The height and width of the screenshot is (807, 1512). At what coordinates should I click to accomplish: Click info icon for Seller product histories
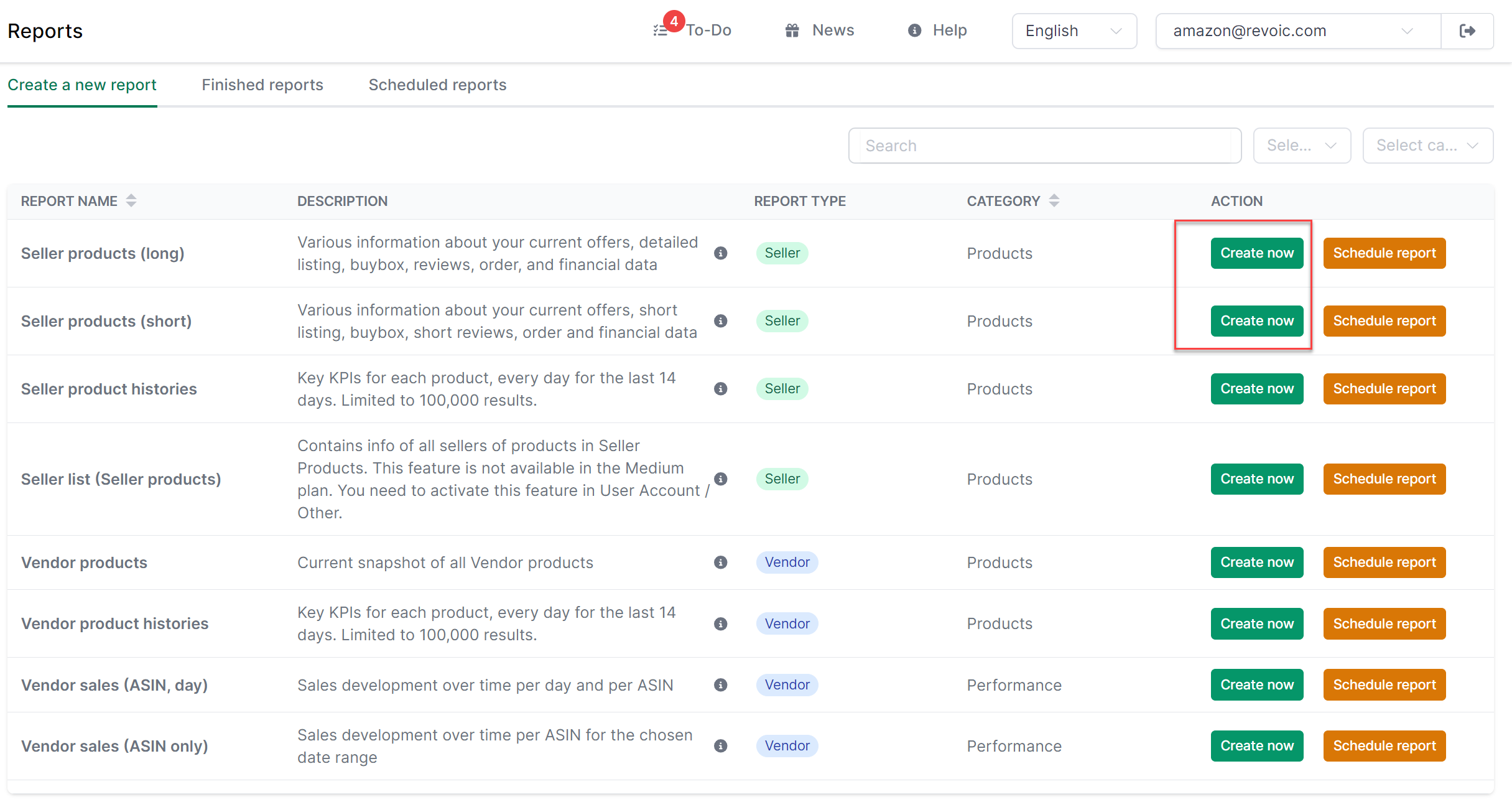[721, 389]
